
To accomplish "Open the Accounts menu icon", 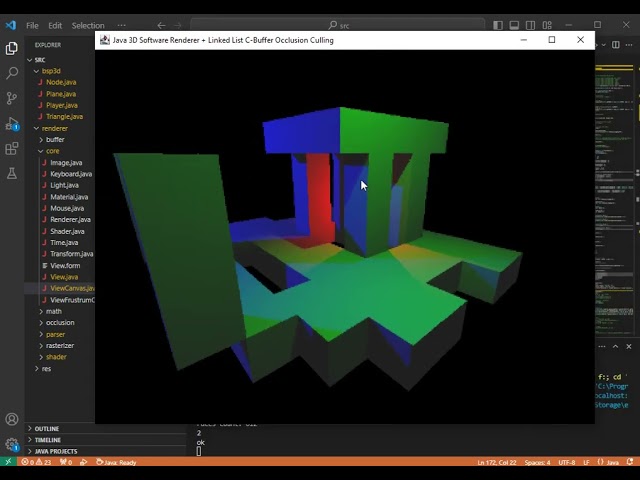I will tap(12, 419).
